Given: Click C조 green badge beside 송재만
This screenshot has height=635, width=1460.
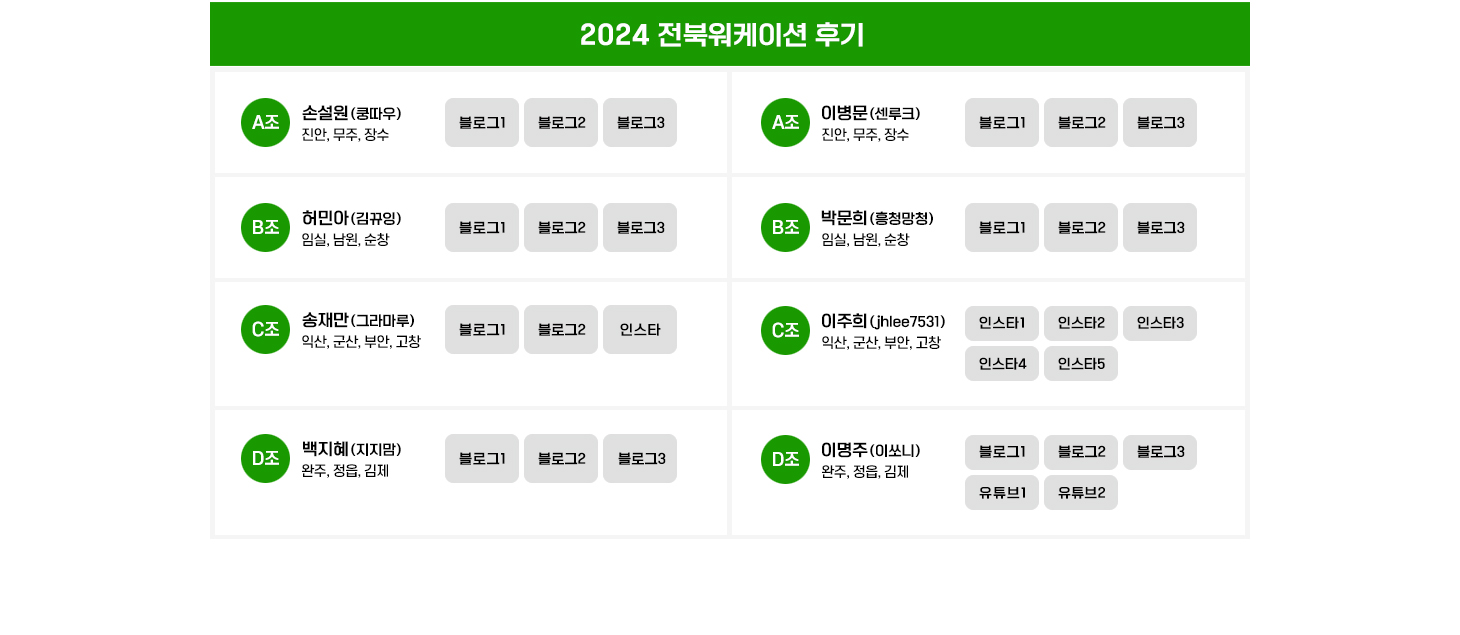Looking at the screenshot, I should [265, 330].
